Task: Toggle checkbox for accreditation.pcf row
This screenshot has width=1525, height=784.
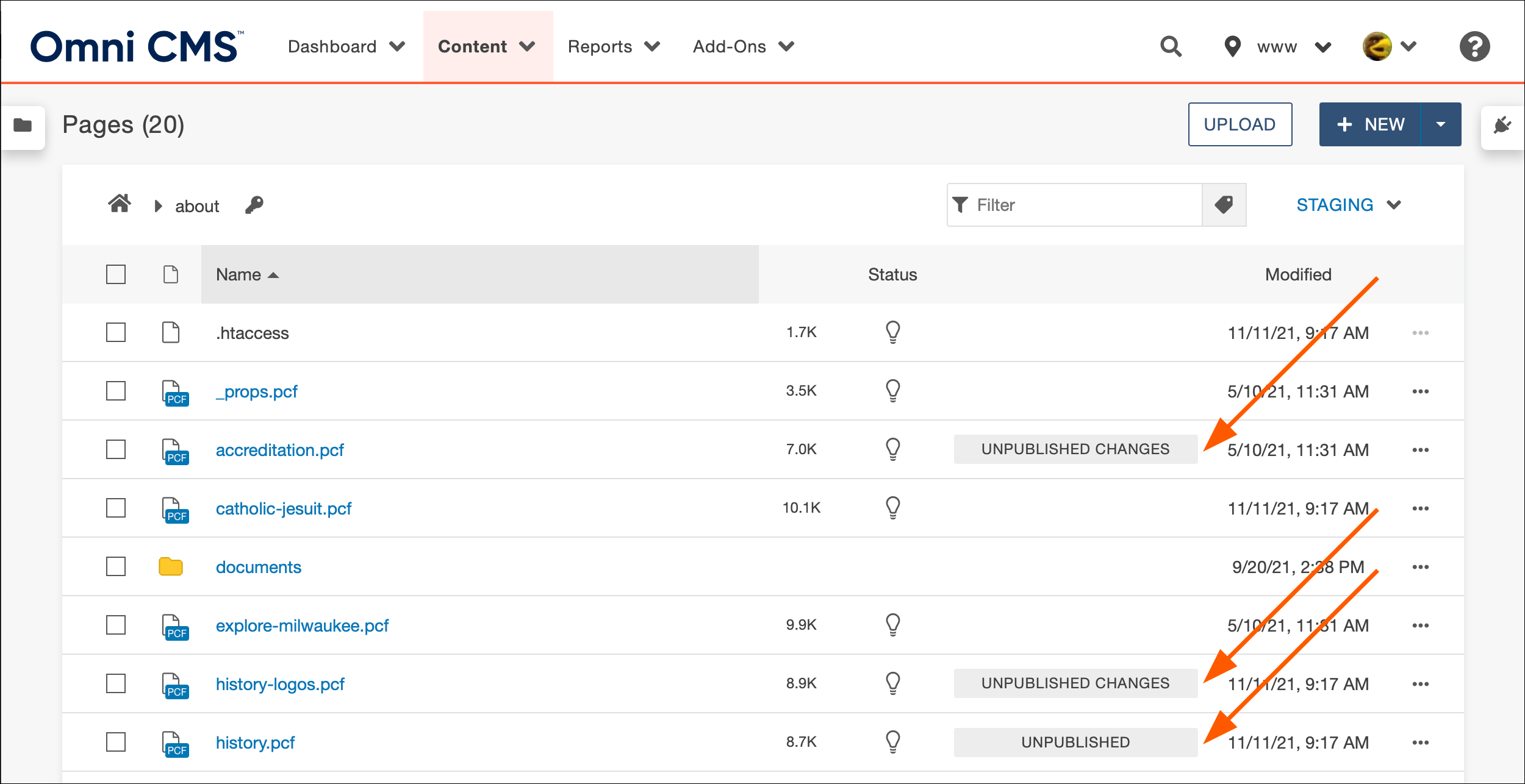Action: tap(117, 448)
